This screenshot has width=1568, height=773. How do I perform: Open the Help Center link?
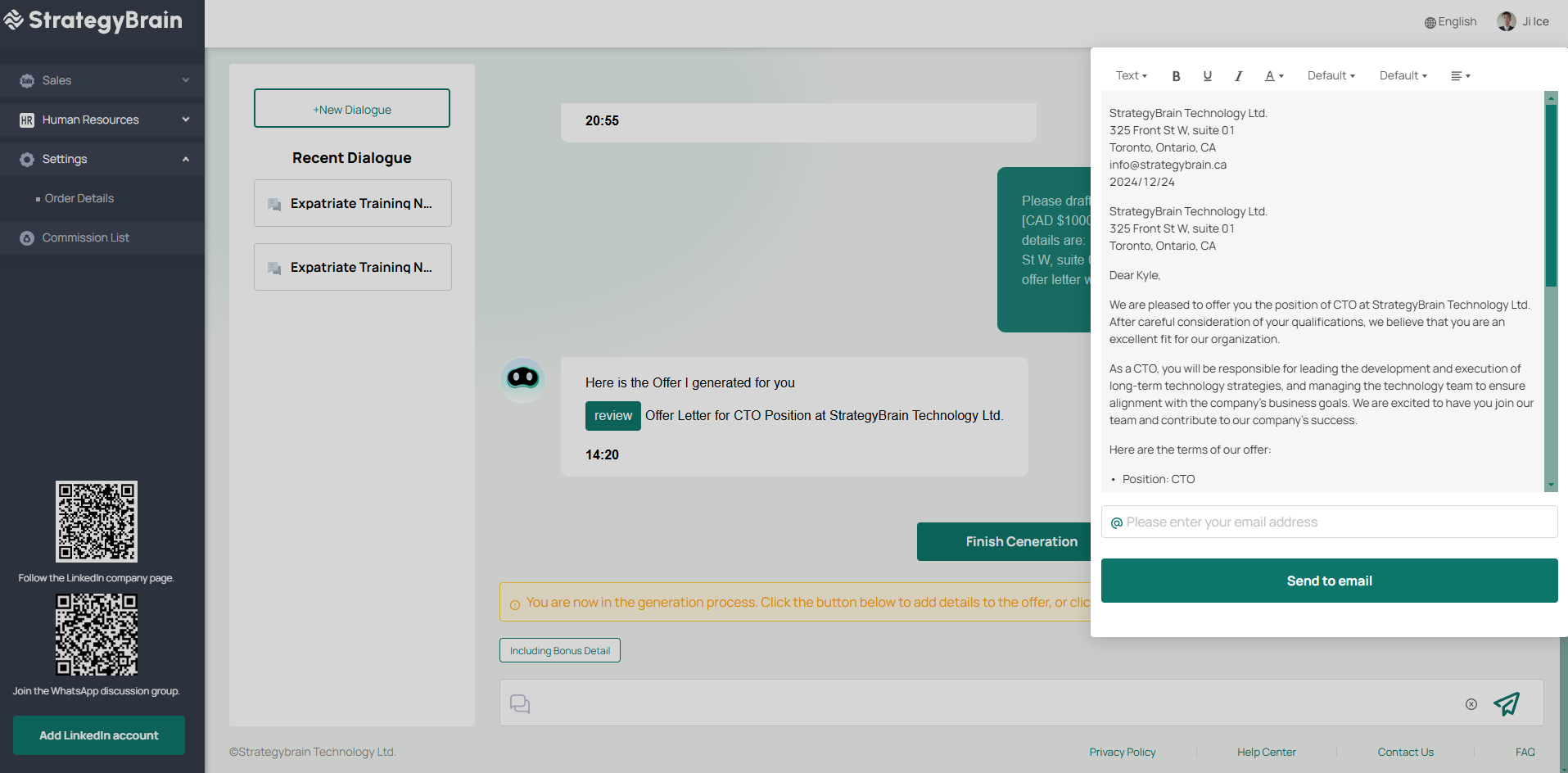[1267, 752]
